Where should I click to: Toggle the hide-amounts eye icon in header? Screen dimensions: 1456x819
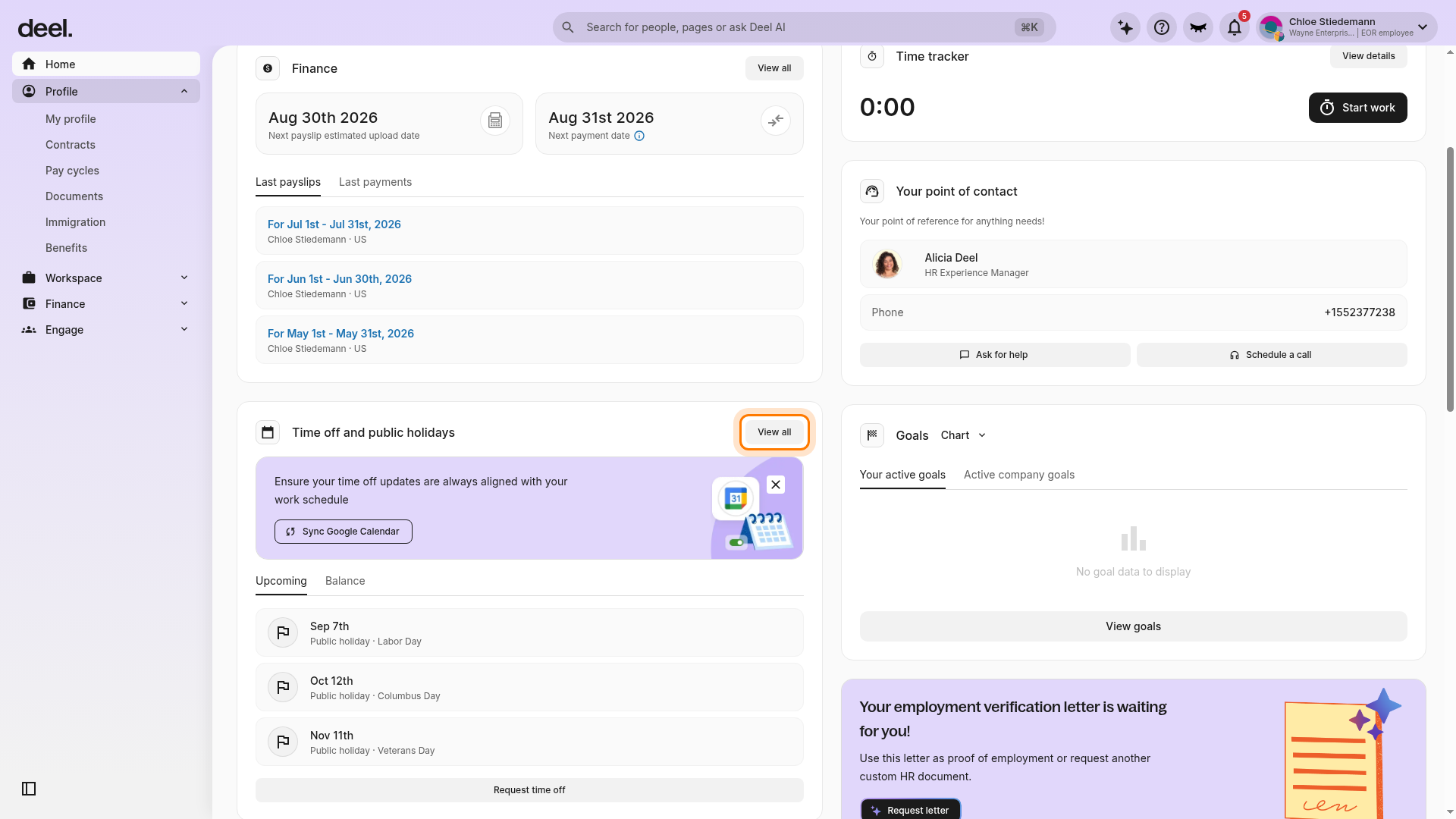(1198, 27)
